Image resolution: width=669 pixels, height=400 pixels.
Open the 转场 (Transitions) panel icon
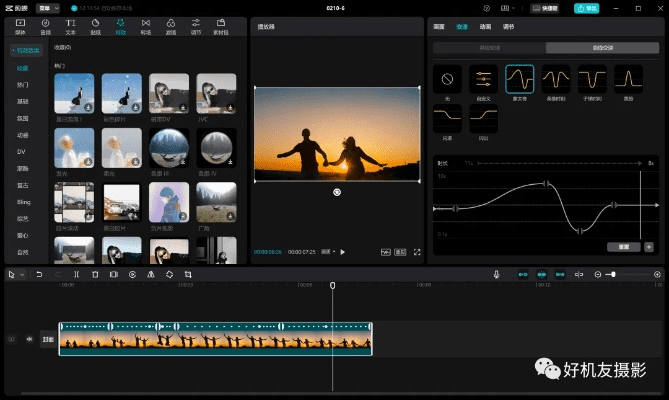point(146,24)
